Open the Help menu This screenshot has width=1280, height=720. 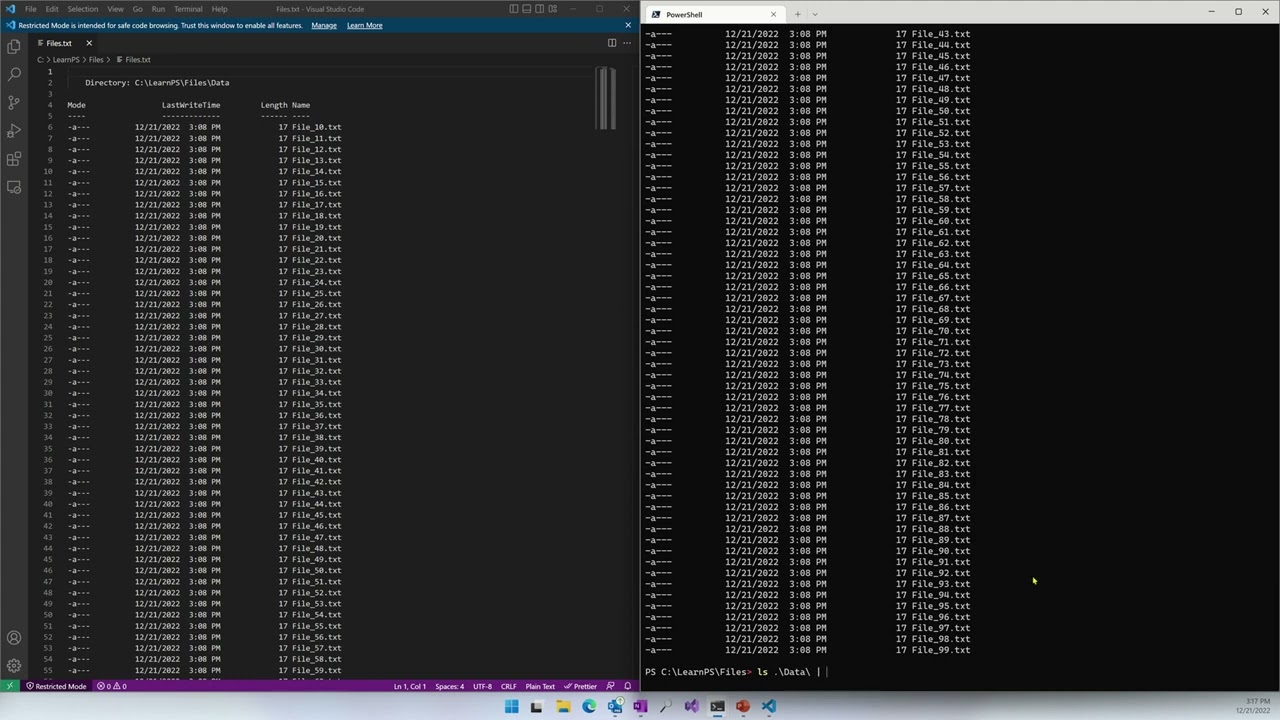(x=219, y=9)
